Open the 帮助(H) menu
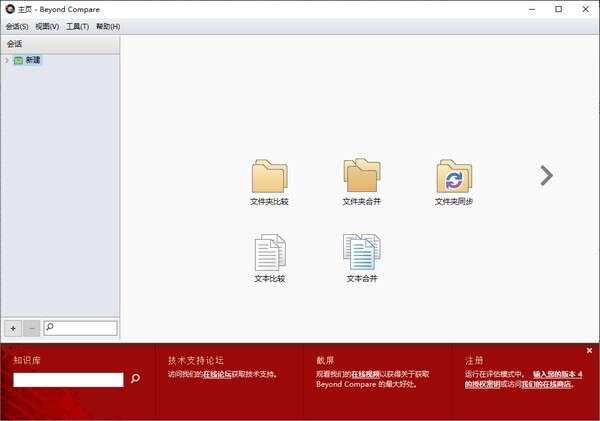This screenshot has width=600, height=421. pos(108,26)
